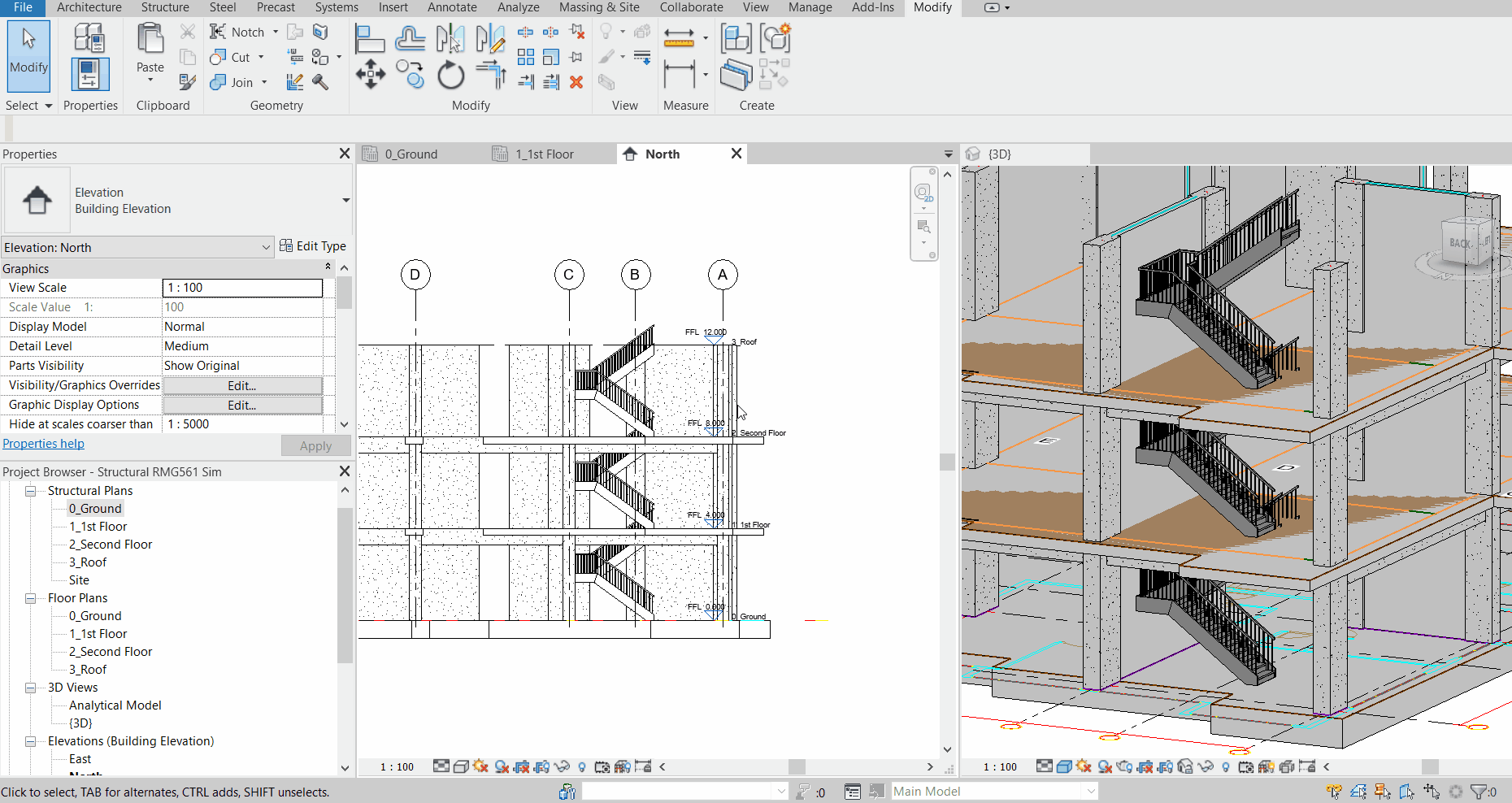This screenshot has height=803, width=1512.
Task: Toggle Shadows in North view bar
Action: pyautogui.click(x=502, y=766)
